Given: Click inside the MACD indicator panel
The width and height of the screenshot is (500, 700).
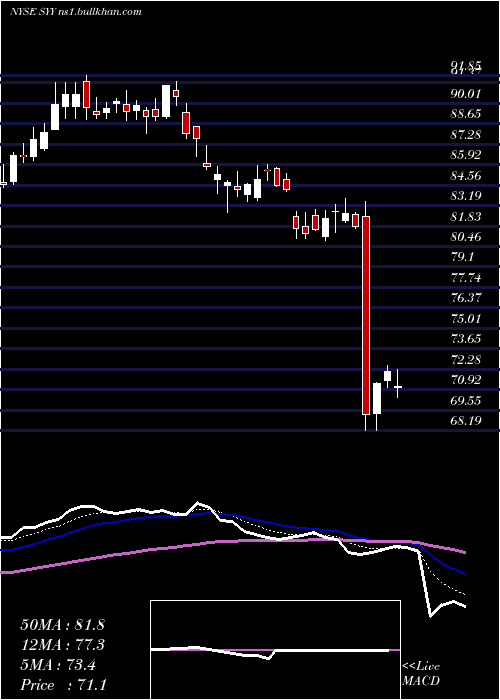Looking at the screenshot, I should (x=275, y=650).
